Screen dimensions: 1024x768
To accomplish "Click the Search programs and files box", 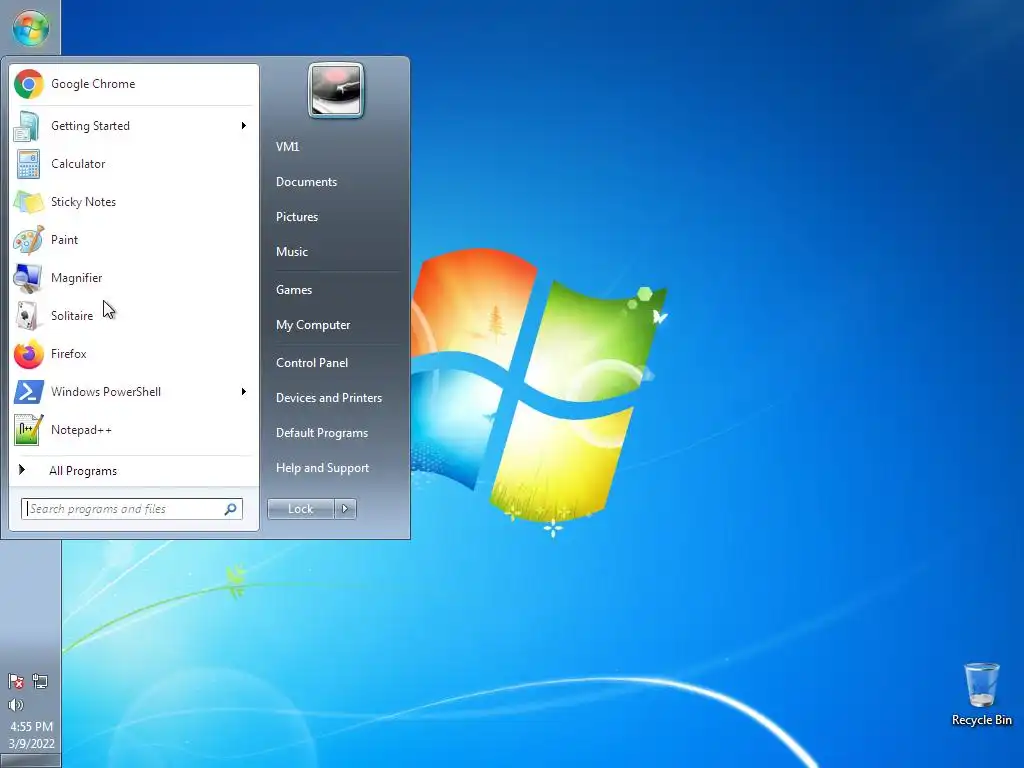I will tap(132, 509).
